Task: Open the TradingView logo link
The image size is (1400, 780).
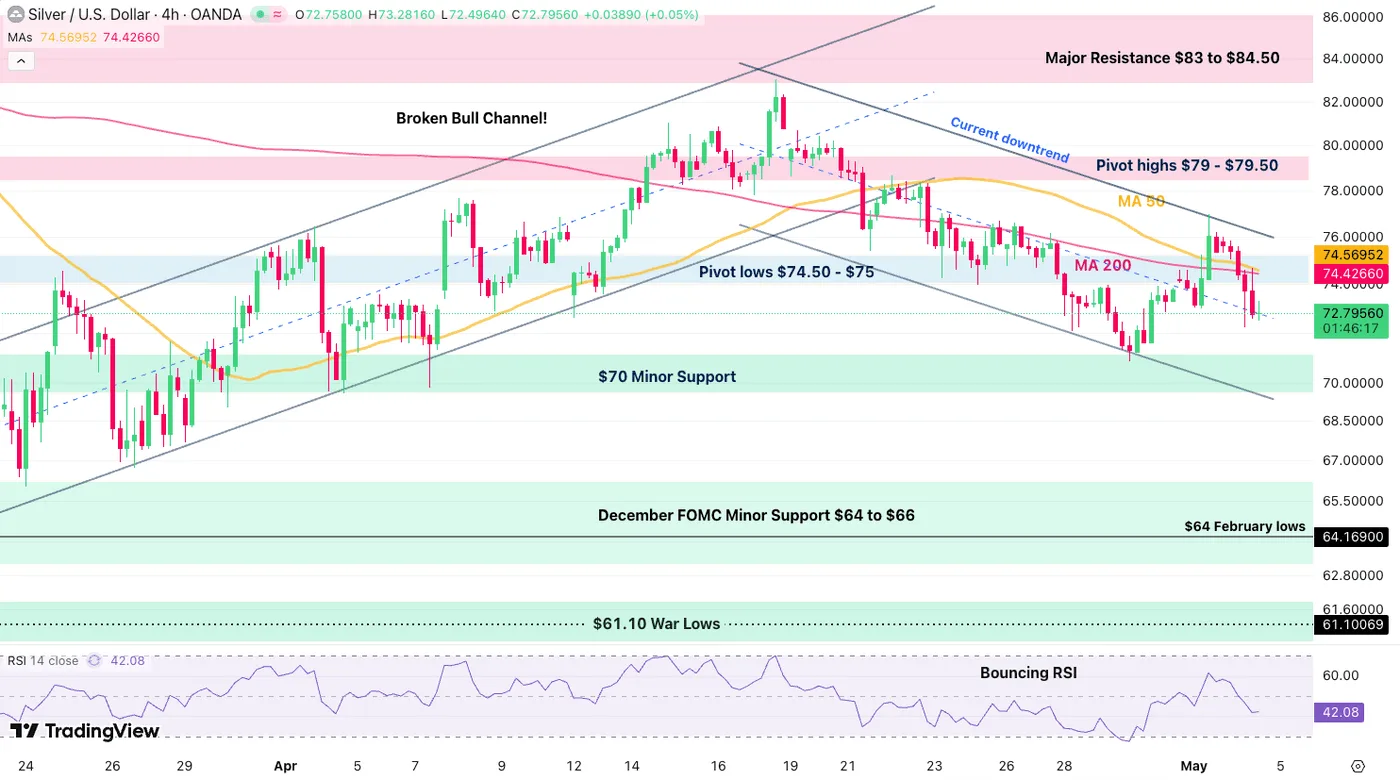Action: pyautogui.click(x=85, y=731)
